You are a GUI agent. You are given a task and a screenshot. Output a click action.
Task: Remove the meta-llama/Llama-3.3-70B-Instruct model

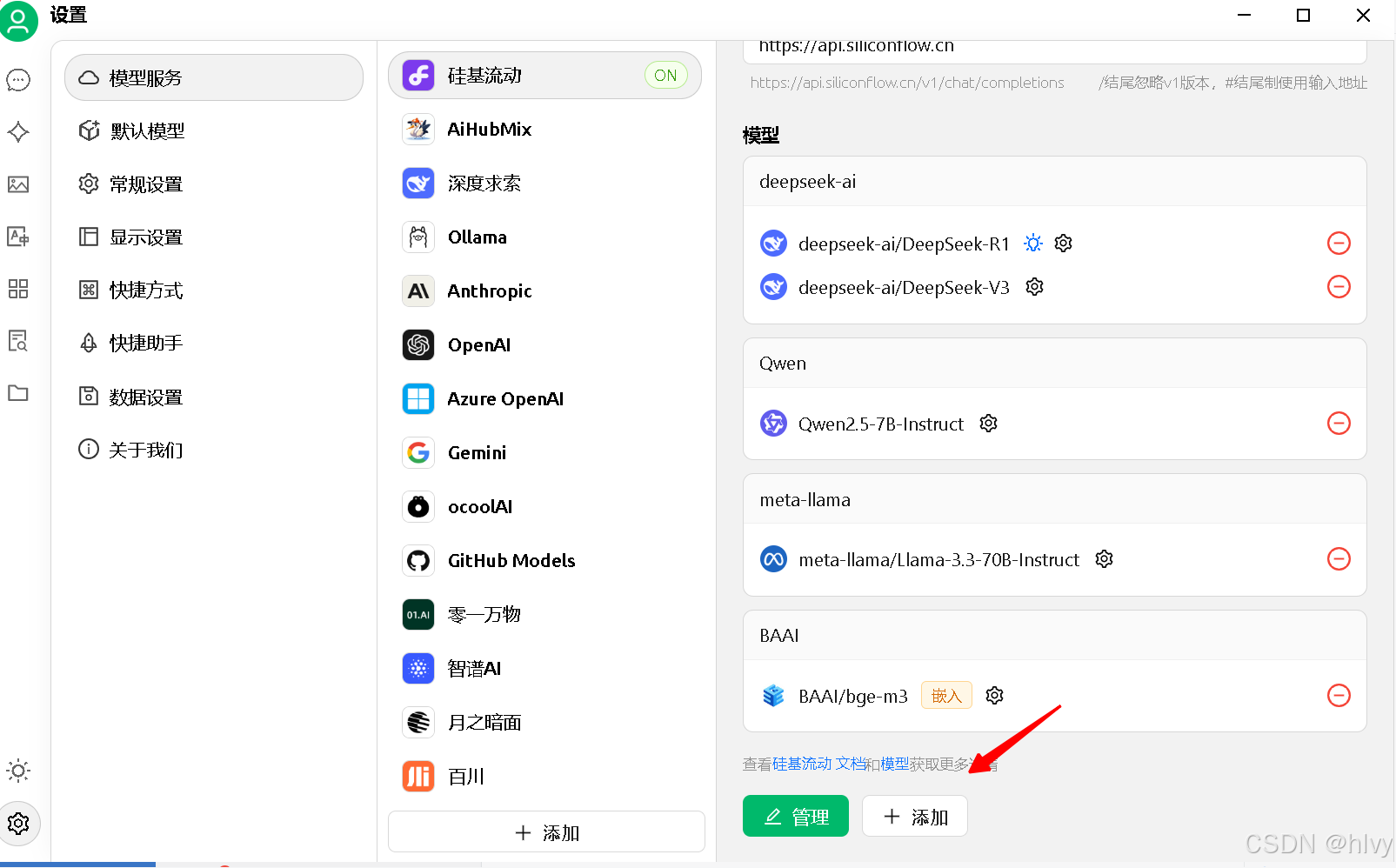[x=1339, y=559]
